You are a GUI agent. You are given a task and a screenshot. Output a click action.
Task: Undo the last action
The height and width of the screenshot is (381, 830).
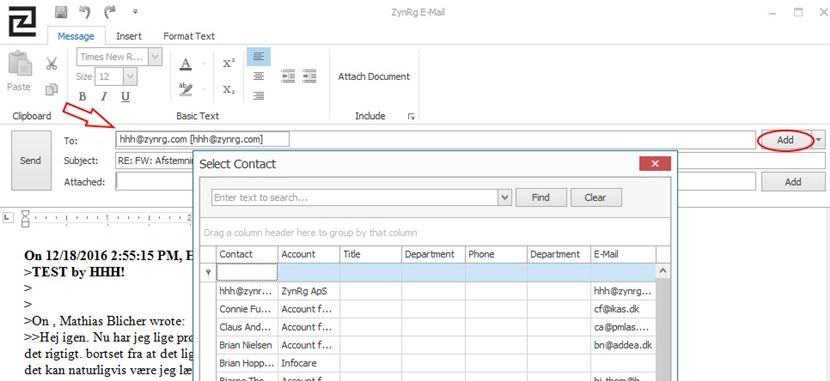tap(84, 12)
